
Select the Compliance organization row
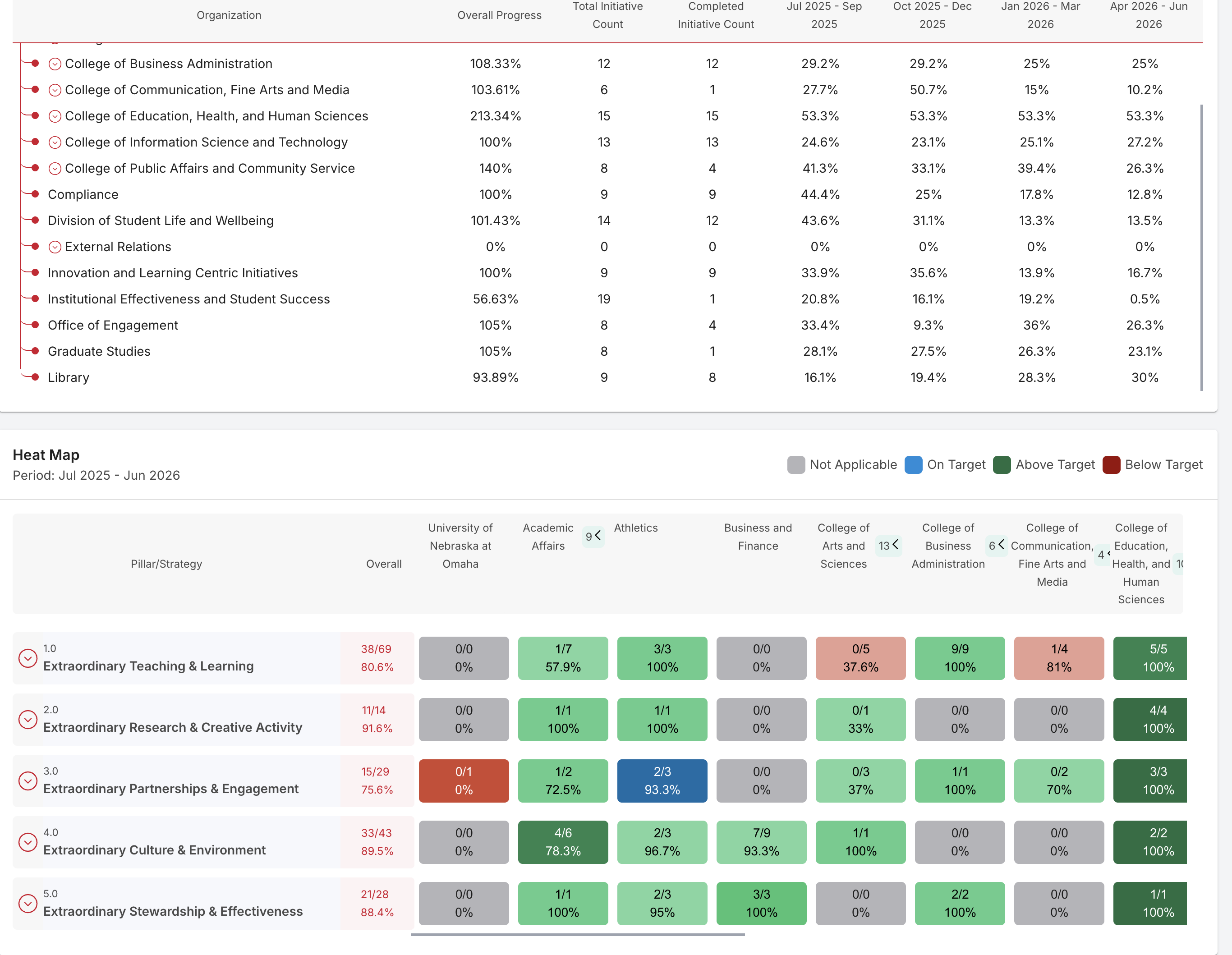608,195
